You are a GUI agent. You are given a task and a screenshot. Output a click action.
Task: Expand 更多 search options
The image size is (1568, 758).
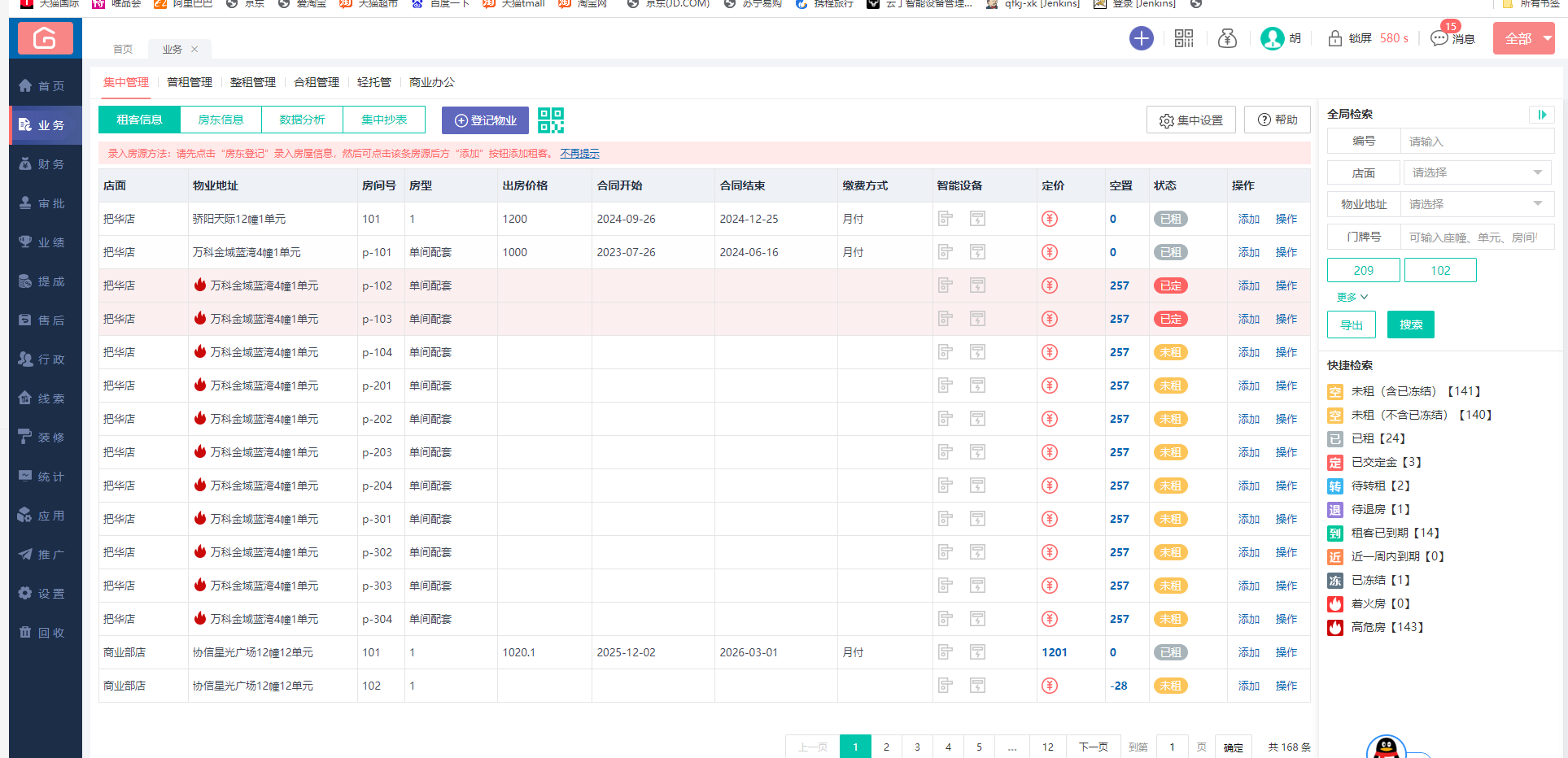coord(1352,297)
